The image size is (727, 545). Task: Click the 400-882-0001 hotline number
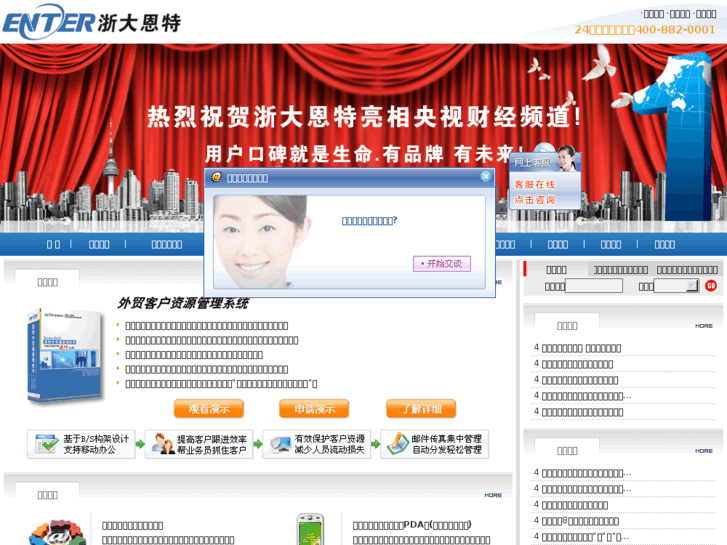tap(675, 30)
